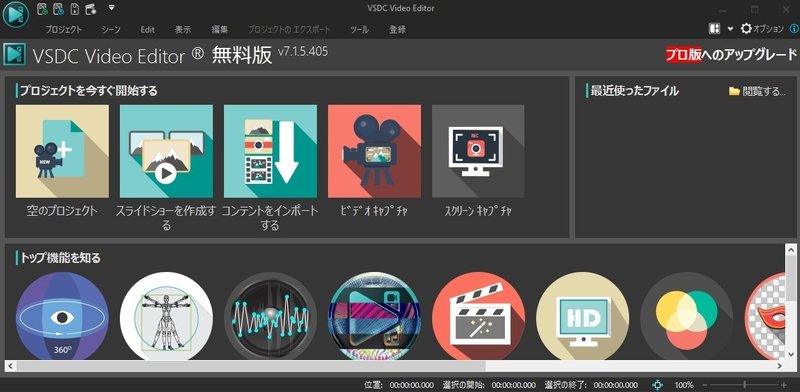Click the clapperboard icon in quick-access toolbar
The height and width of the screenshot is (392, 800).
pyautogui.click(x=91, y=9)
